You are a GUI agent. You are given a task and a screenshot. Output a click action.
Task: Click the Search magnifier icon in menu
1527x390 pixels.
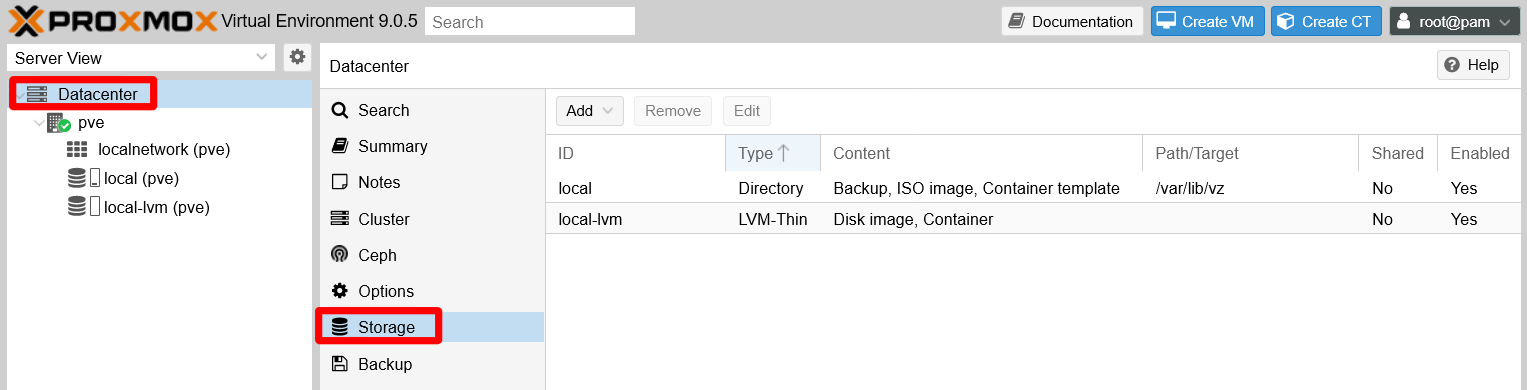(x=340, y=110)
